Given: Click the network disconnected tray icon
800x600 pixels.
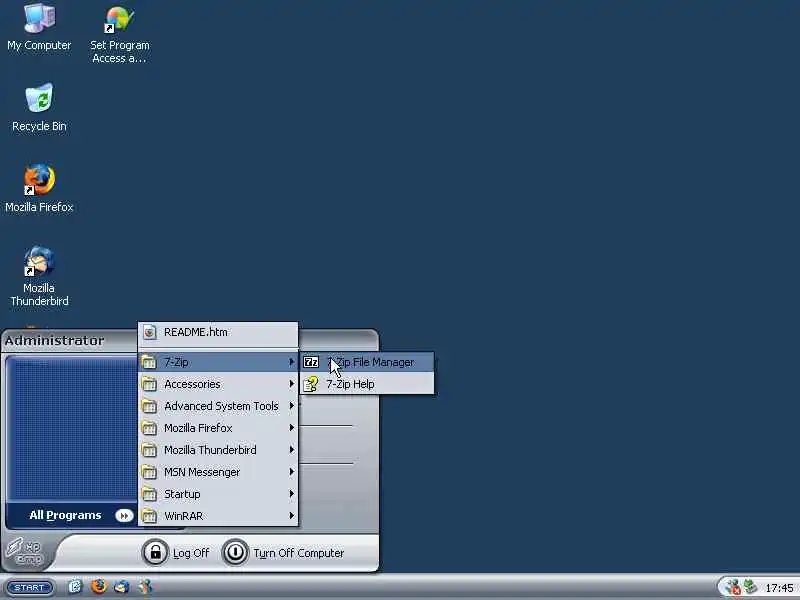Looking at the screenshot, I should 733,587.
